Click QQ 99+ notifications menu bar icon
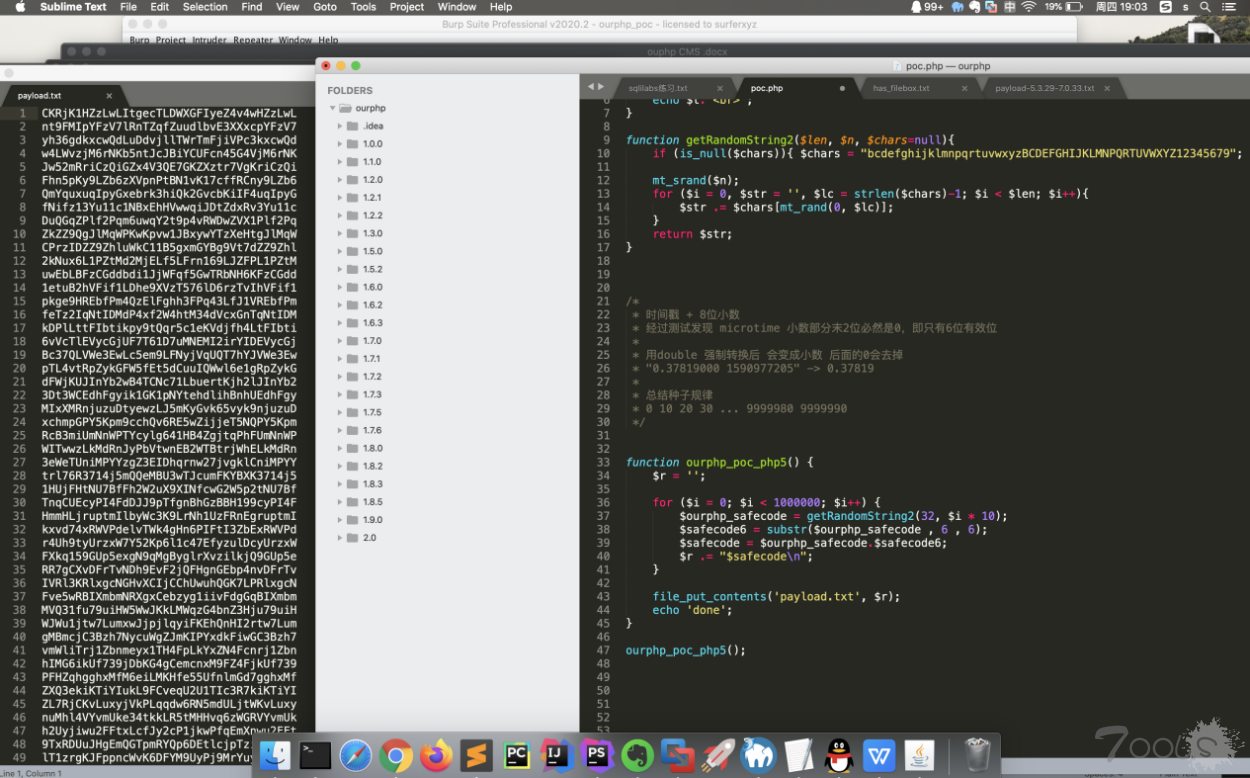1250x778 pixels. tap(926, 7)
